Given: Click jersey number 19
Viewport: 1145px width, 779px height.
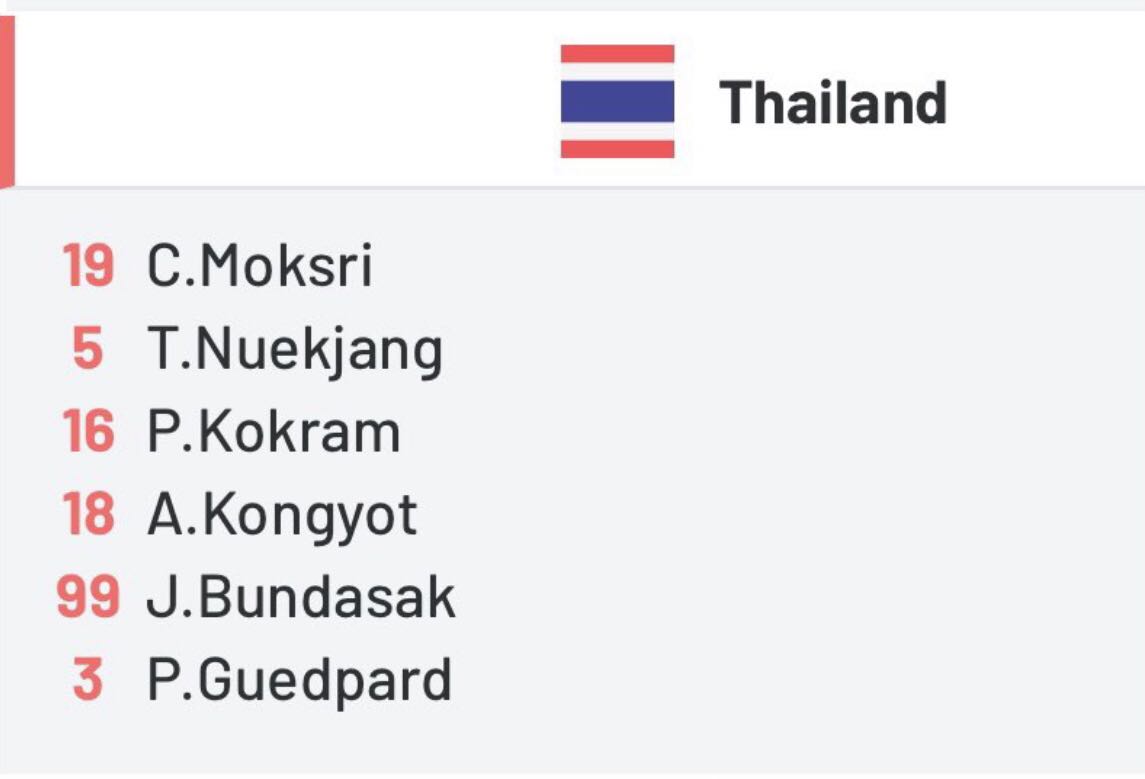Looking at the screenshot, I should pos(88,265).
